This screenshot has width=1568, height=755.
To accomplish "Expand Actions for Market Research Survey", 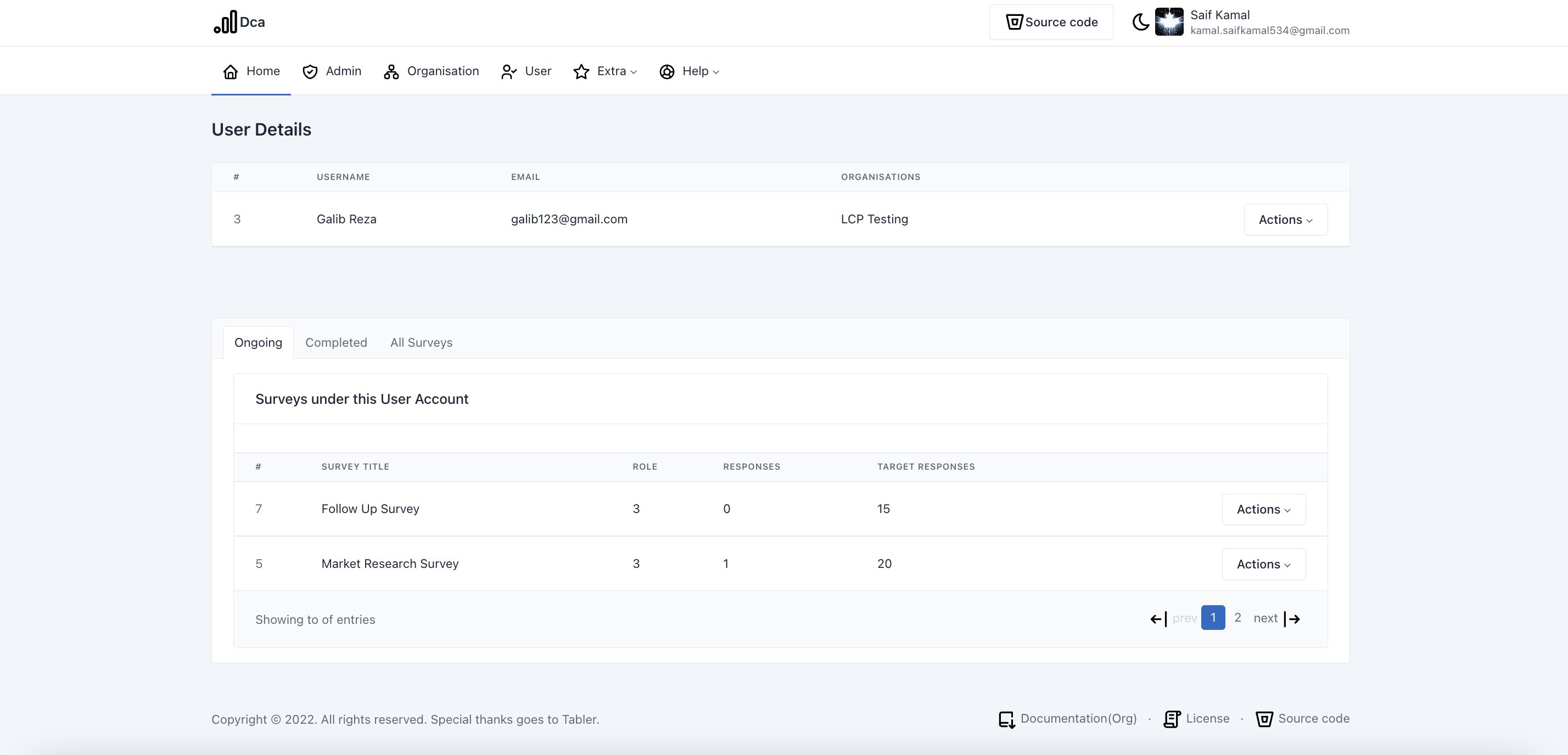I will tap(1263, 564).
